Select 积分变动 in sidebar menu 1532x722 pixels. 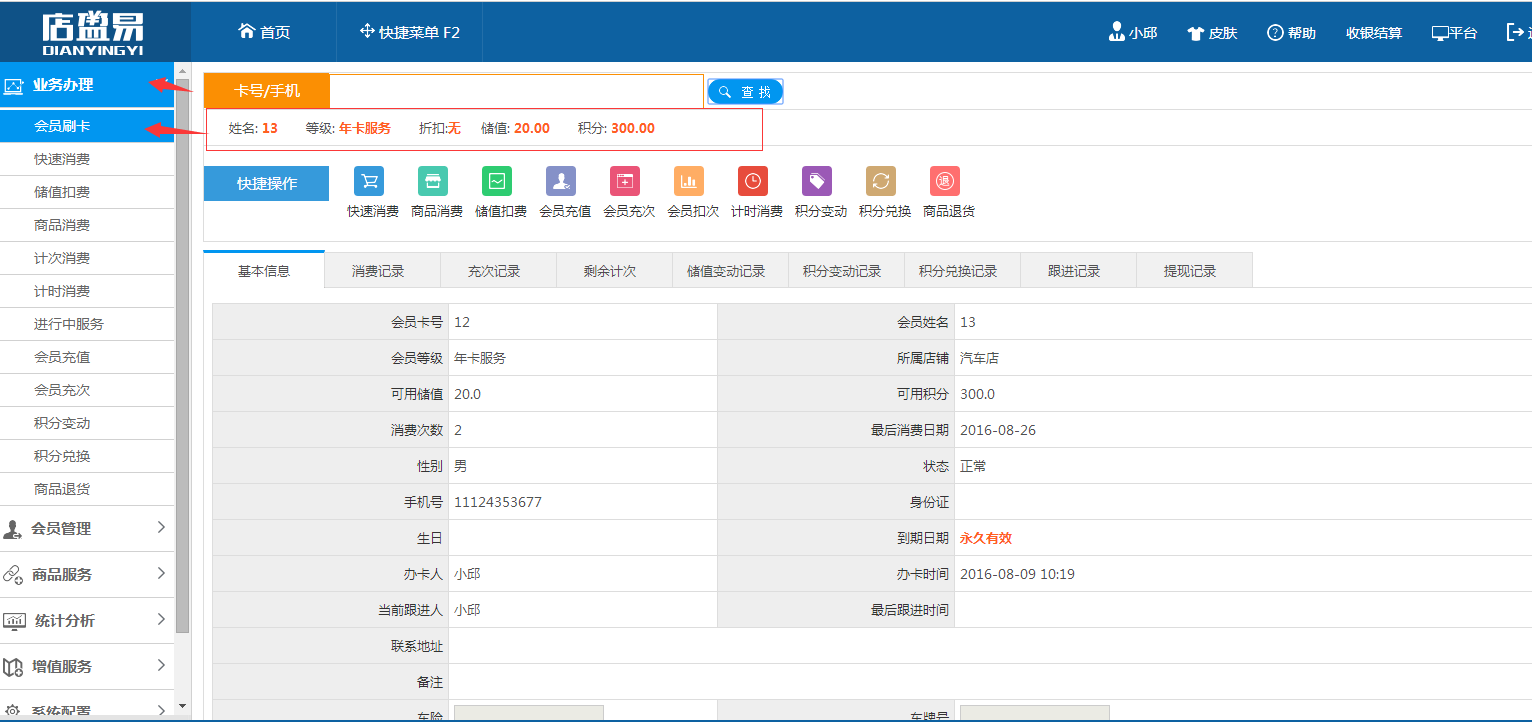(87, 423)
